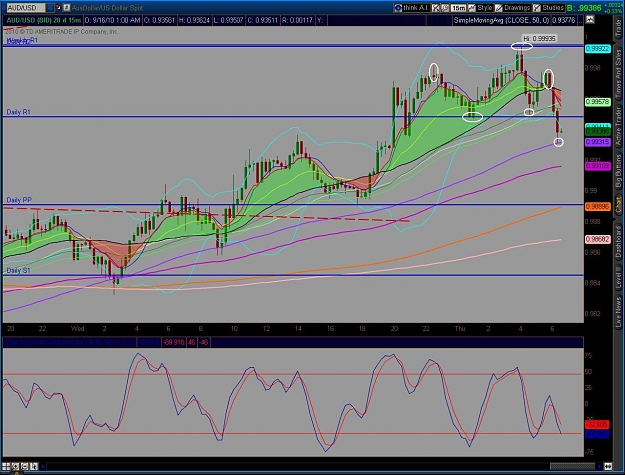The height and width of the screenshot is (475, 625).
Task: Click the red -32.605 stochastic value bubble
Action: (597, 424)
